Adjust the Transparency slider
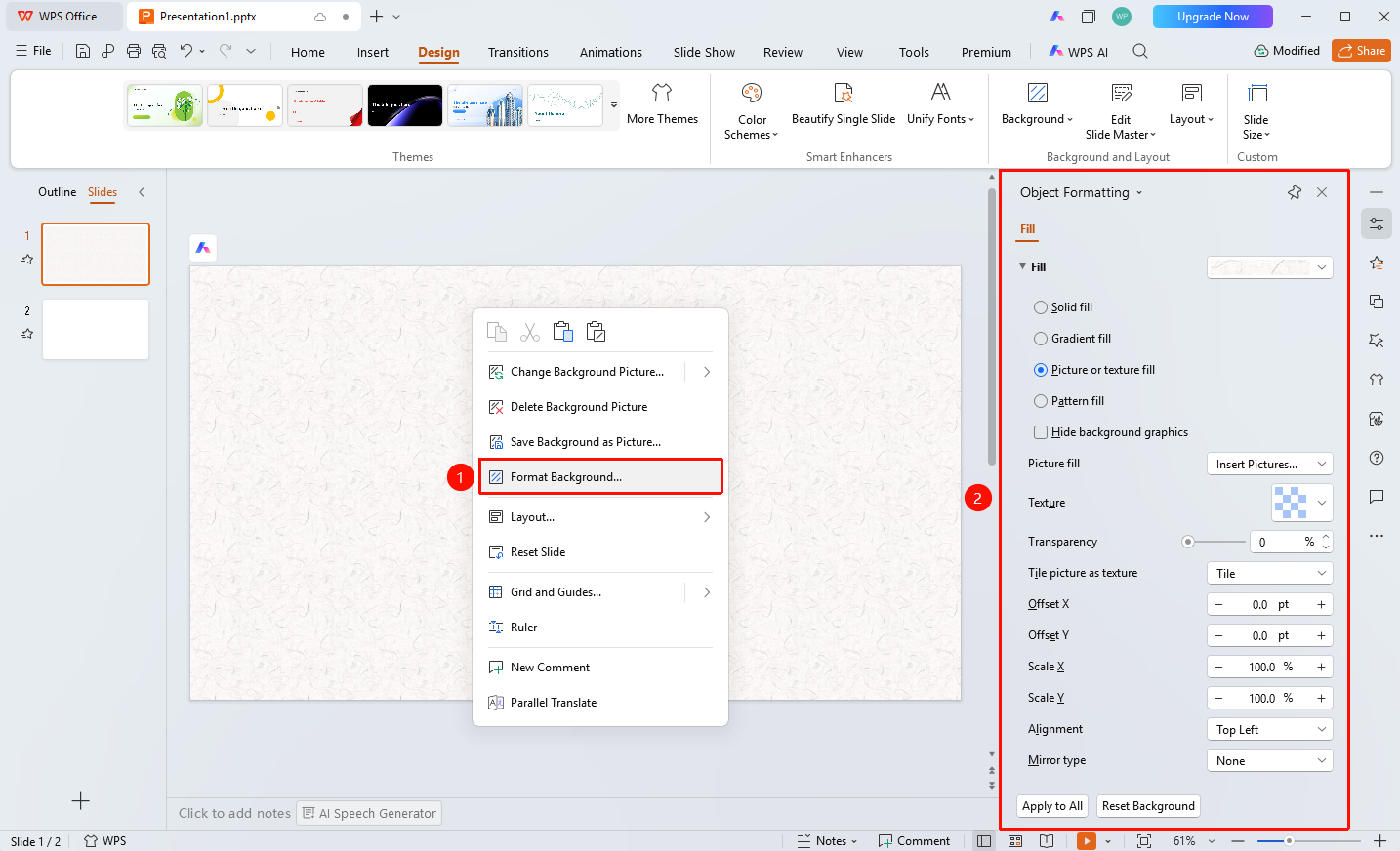Image resolution: width=1400 pixels, height=851 pixels. (x=1188, y=542)
